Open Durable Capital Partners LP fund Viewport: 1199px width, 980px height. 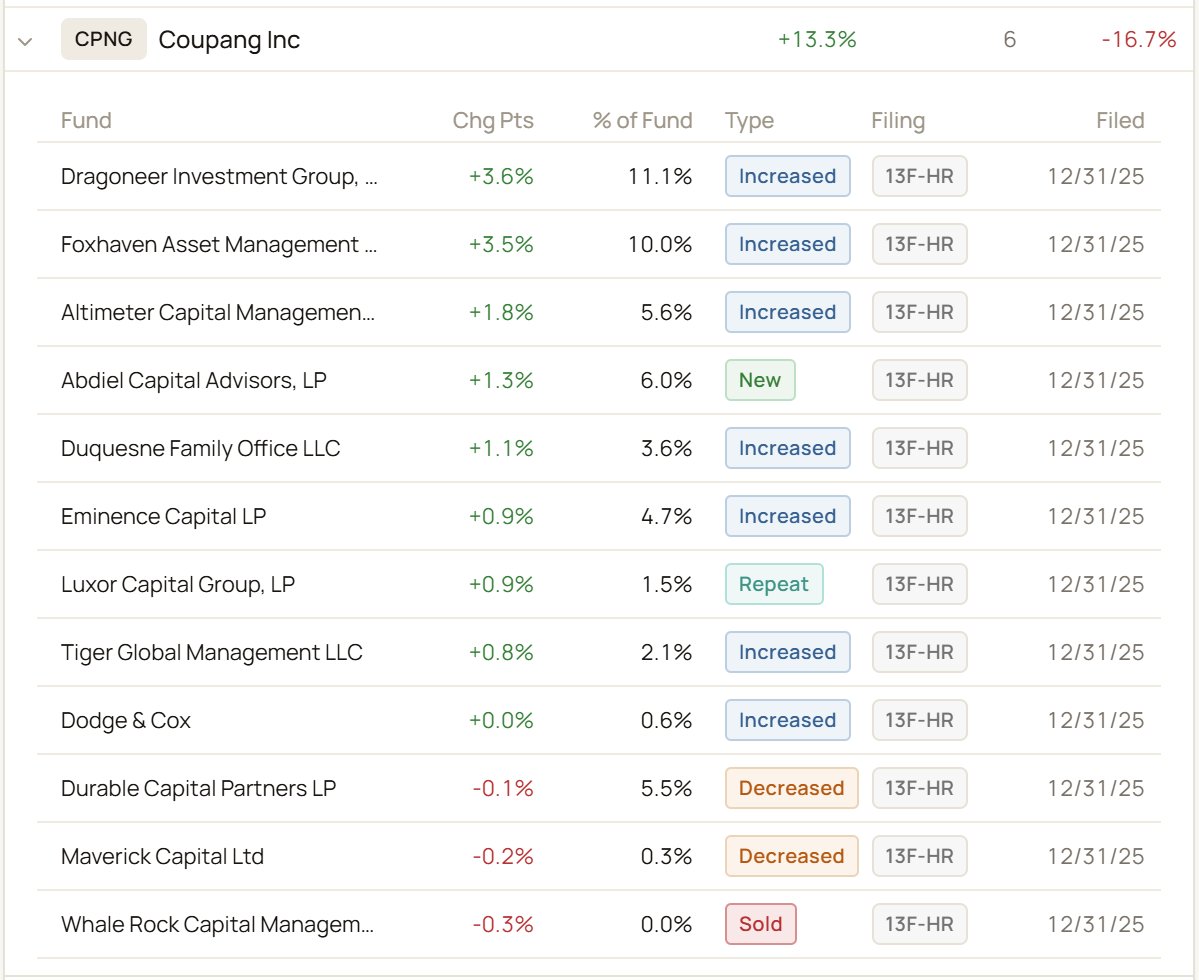pyautogui.click(x=198, y=788)
